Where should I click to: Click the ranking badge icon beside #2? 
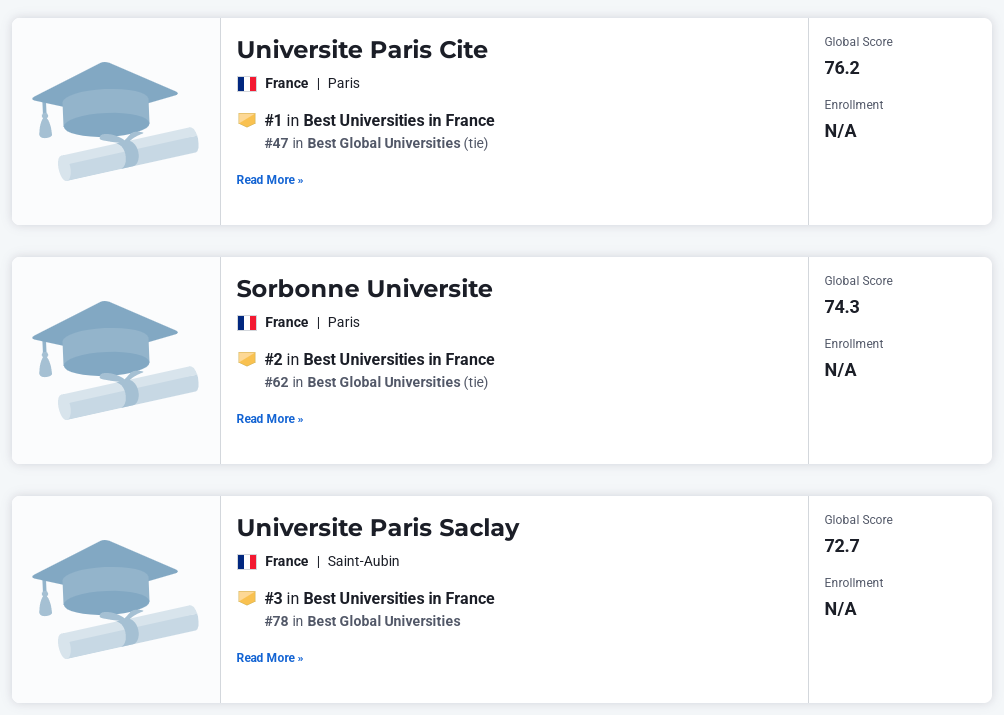(x=247, y=359)
